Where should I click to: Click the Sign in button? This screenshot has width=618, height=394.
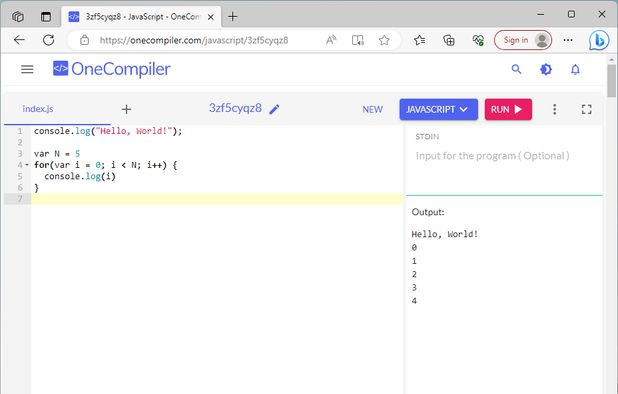tap(523, 40)
